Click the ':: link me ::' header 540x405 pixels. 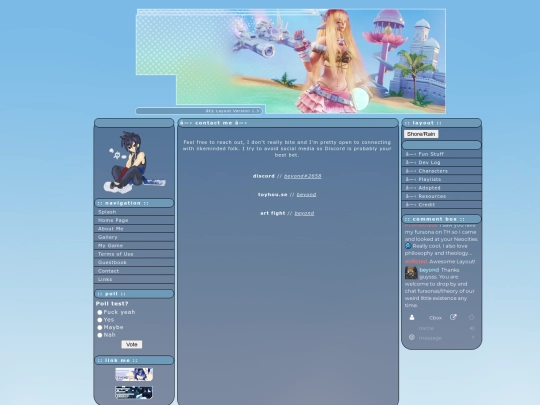coord(134,360)
